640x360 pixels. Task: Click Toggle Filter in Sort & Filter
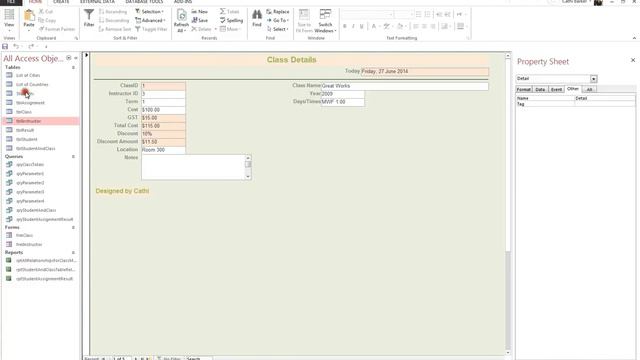click(x=151, y=29)
